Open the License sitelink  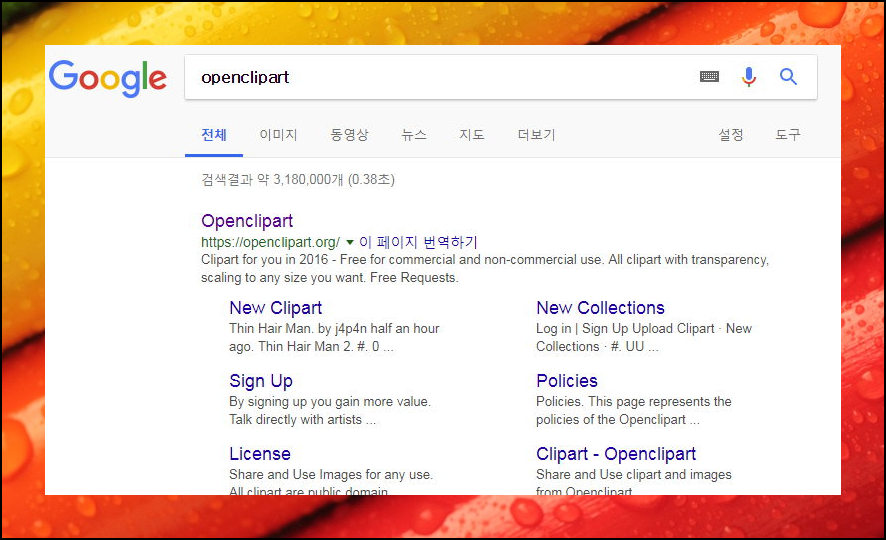260,454
